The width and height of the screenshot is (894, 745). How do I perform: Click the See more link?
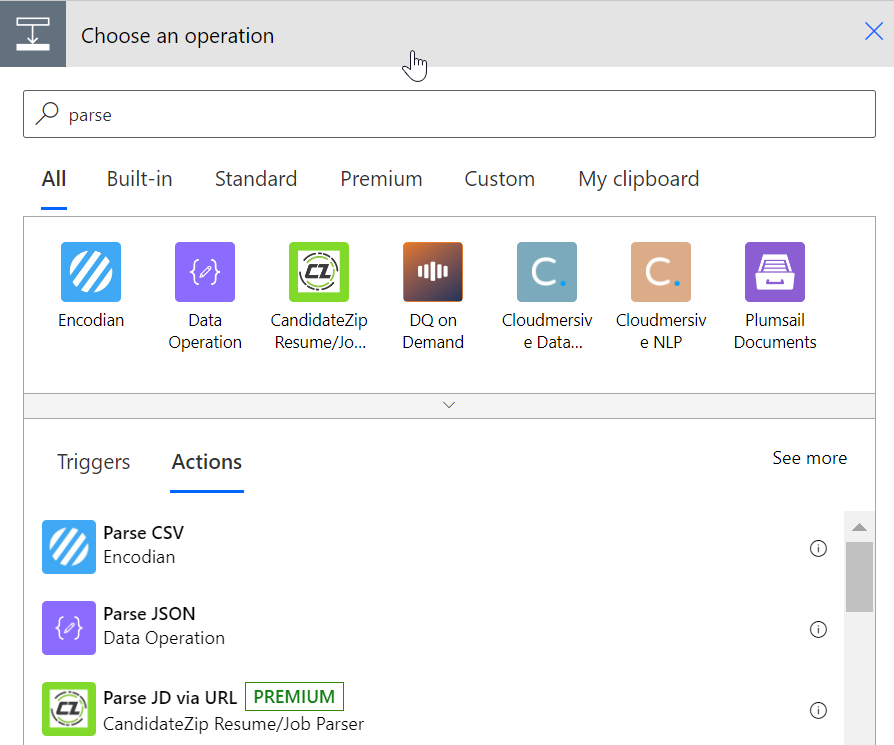point(810,458)
